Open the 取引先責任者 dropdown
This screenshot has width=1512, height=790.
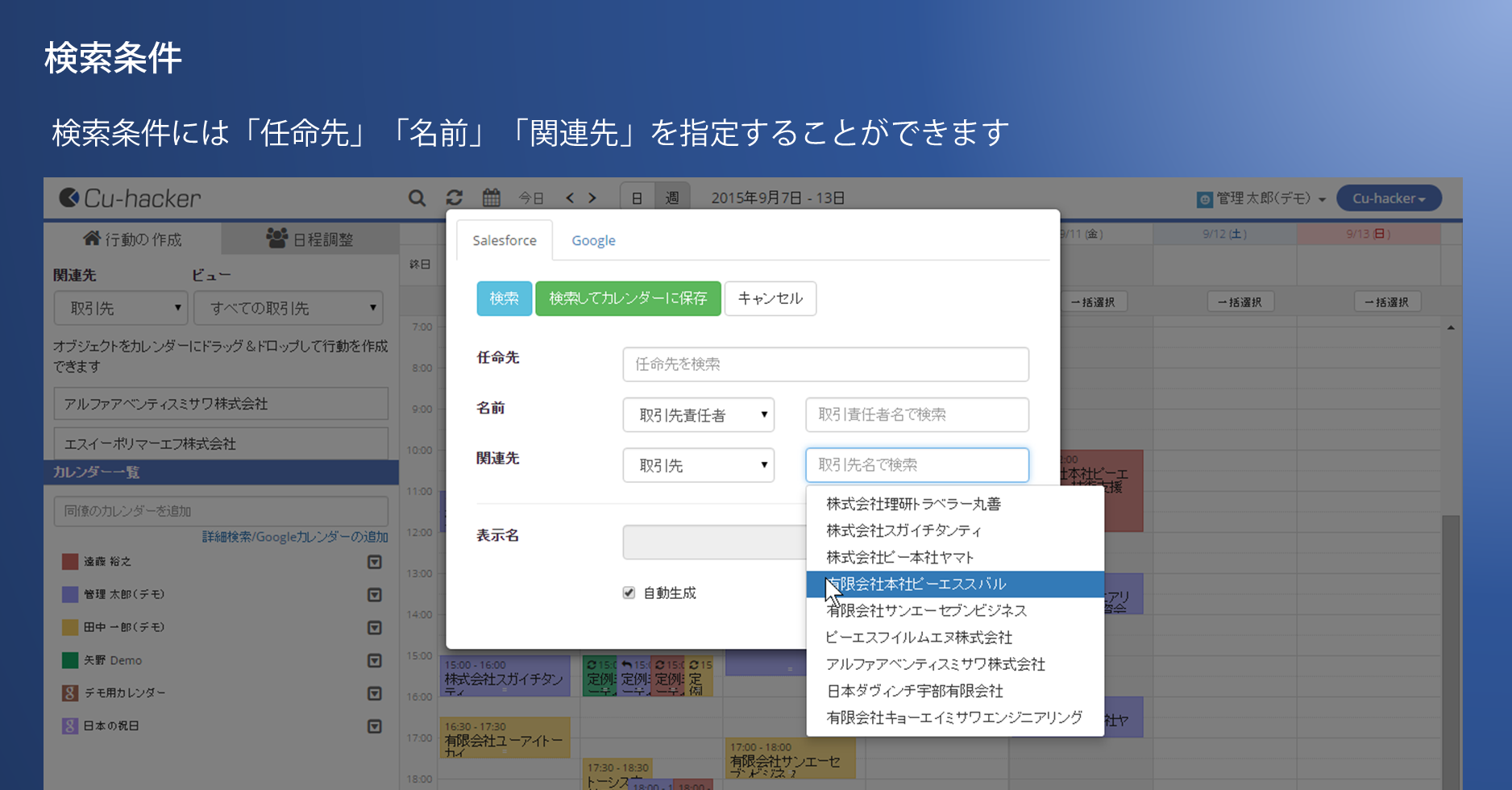pyautogui.click(x=699, y=415)
